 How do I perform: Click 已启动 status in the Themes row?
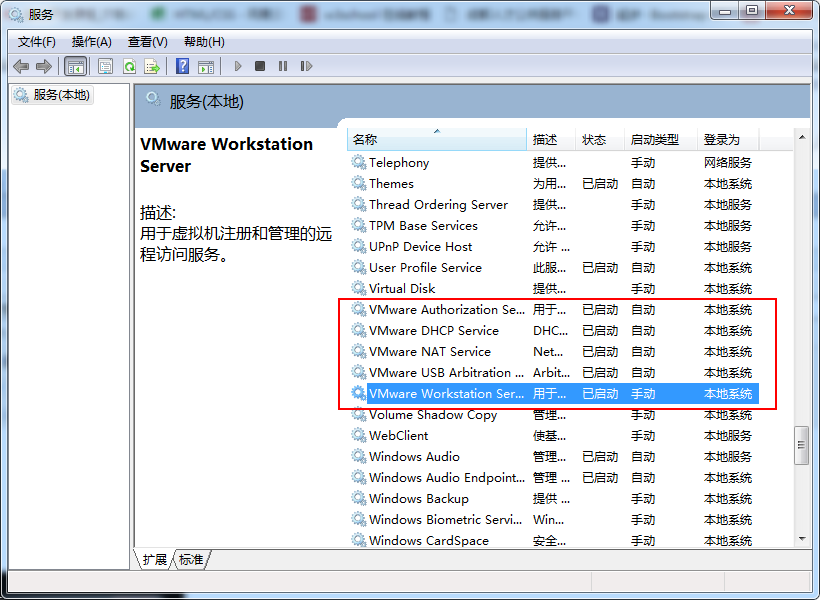point(600,184)
